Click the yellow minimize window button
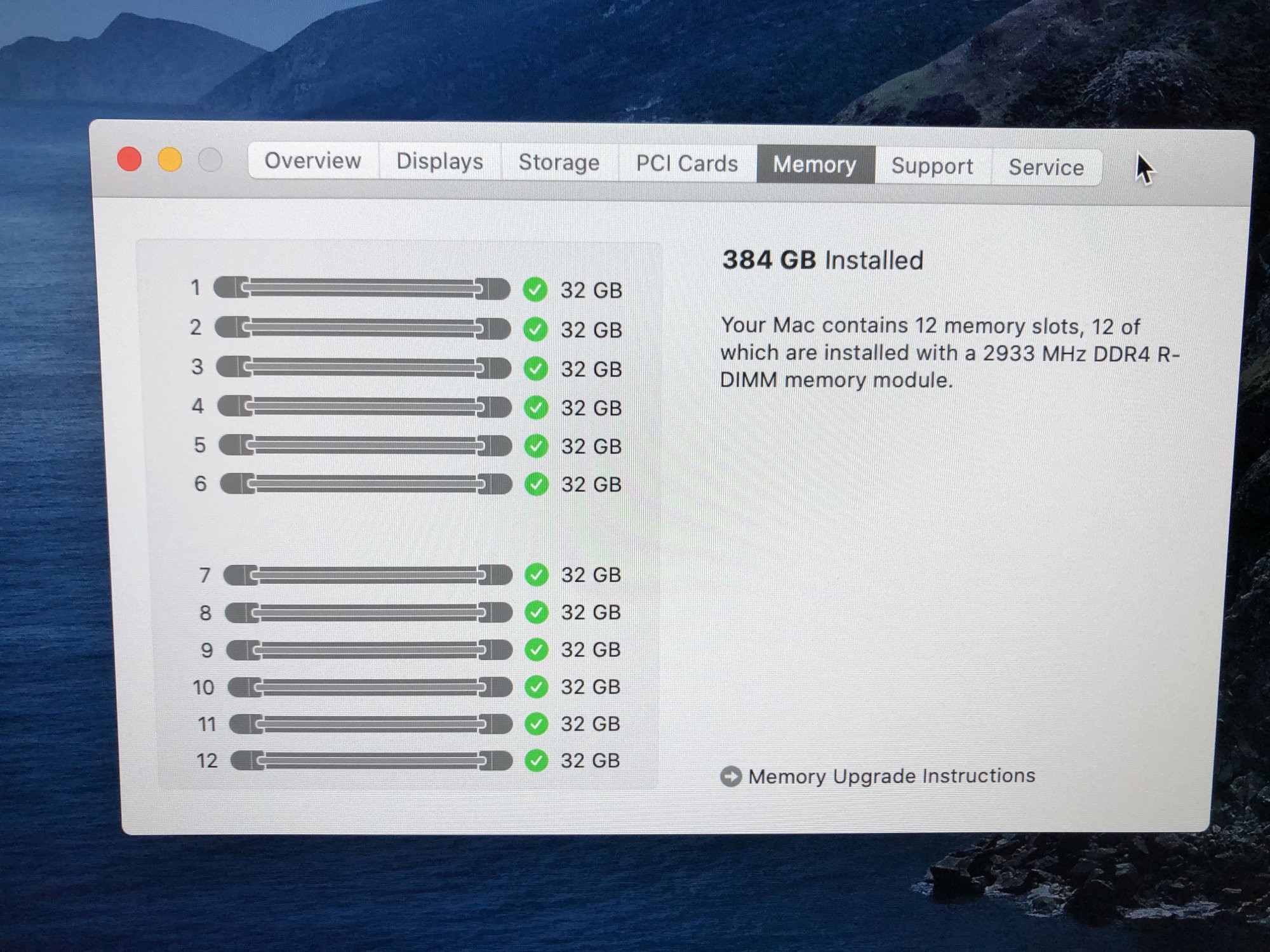 coord(170,159)
